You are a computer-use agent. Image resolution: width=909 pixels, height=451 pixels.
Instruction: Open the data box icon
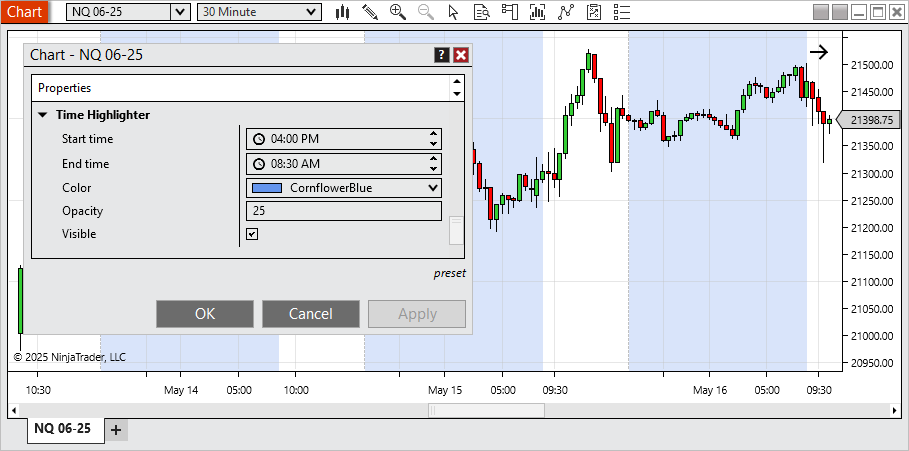click(482, 12)
